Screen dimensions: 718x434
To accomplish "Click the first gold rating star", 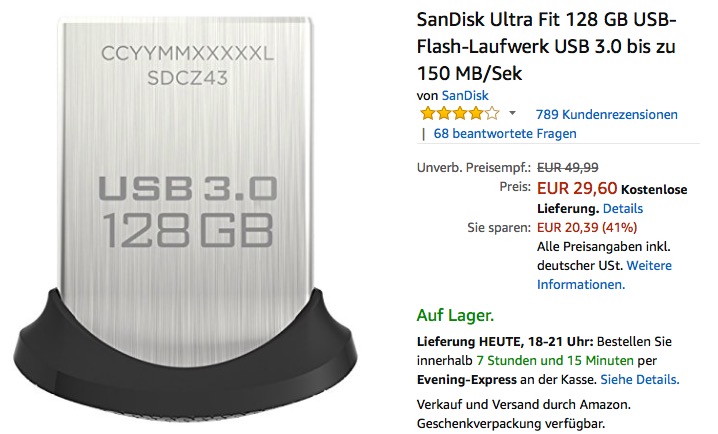I will tap(427, 113).
